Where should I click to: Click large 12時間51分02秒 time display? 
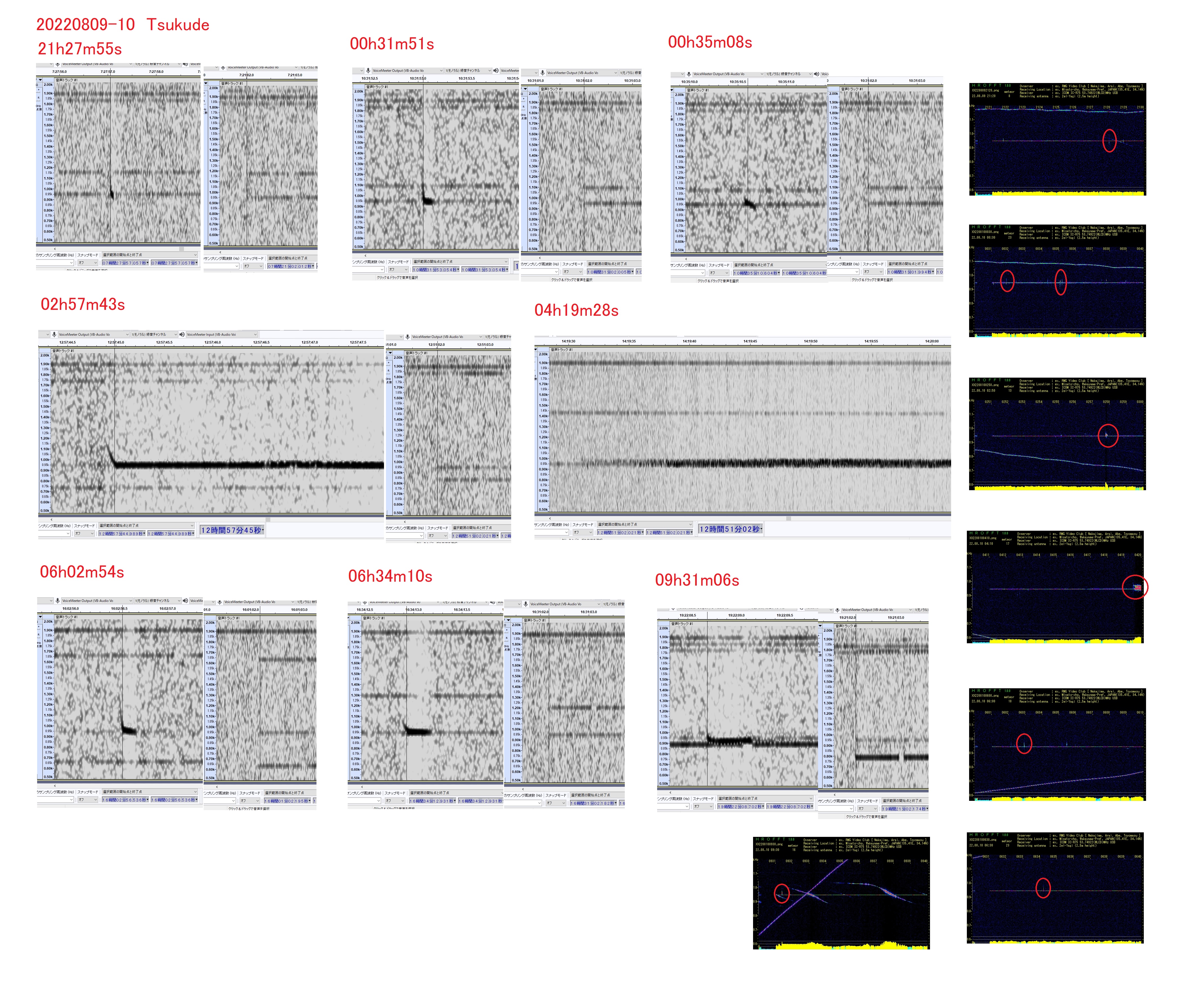(x=730, y=529)
